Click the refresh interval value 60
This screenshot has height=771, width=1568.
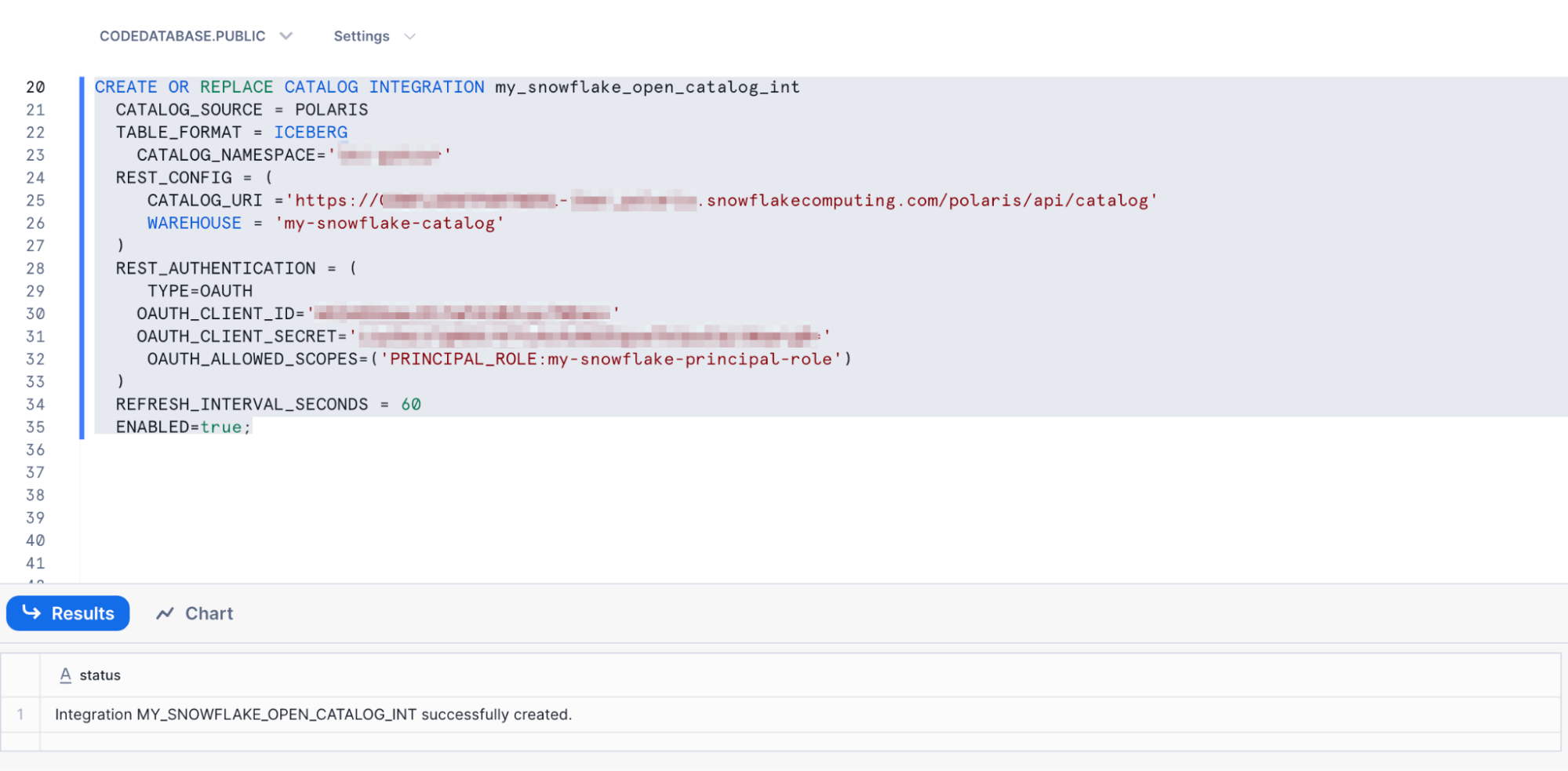point(411,405)
